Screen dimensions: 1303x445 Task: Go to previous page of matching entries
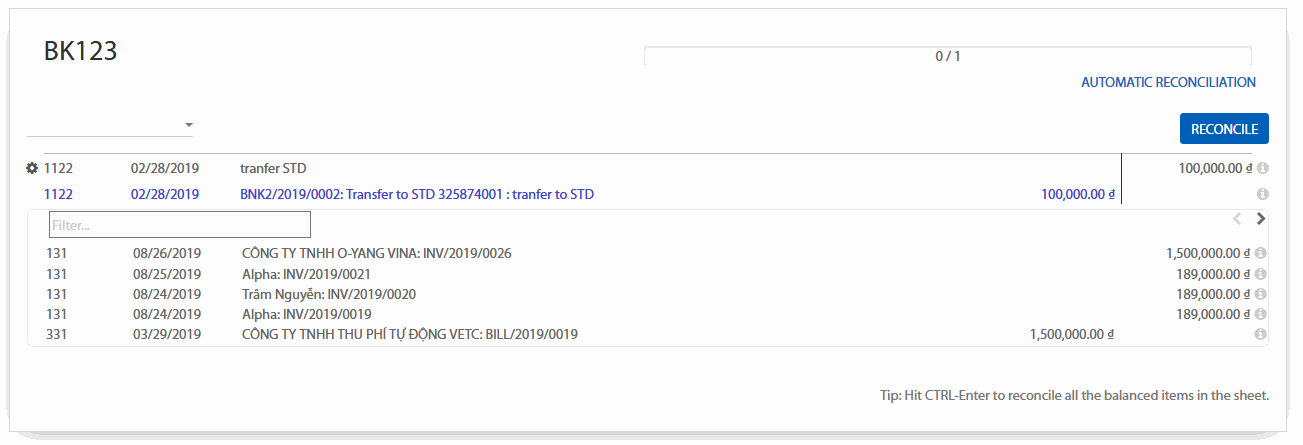click(1237, 218)
